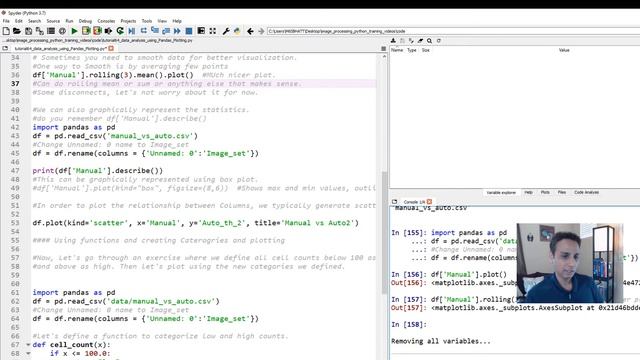This screenshot has height=360, width=640.
Task: Open the View menu
Action: click(162, 21)
